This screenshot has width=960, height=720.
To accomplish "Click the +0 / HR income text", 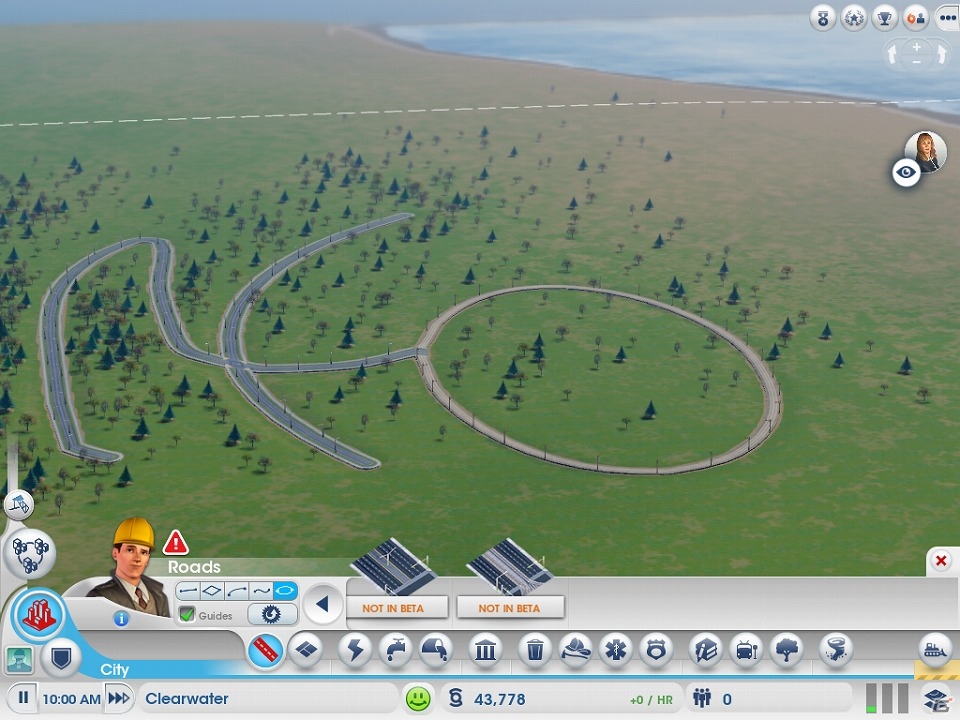I will pyautogui.click(x=651, y=700).
